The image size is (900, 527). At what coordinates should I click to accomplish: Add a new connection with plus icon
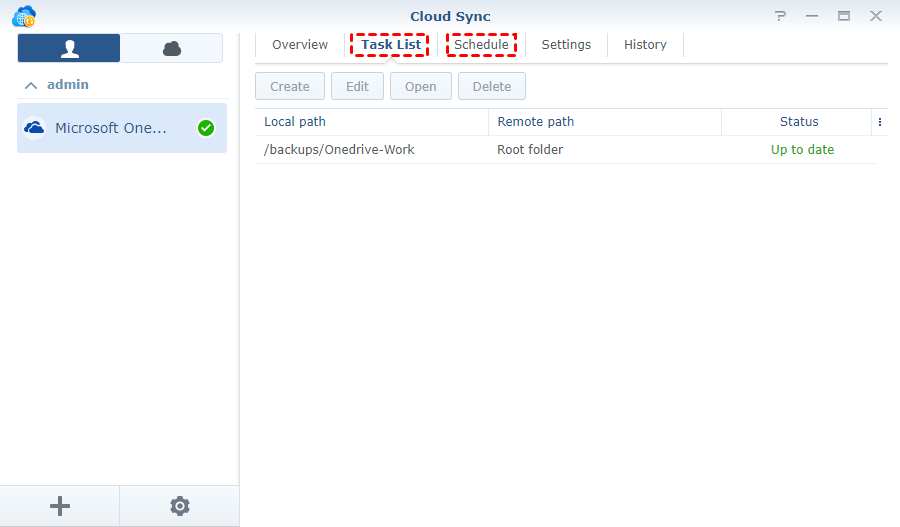point(60,506)
